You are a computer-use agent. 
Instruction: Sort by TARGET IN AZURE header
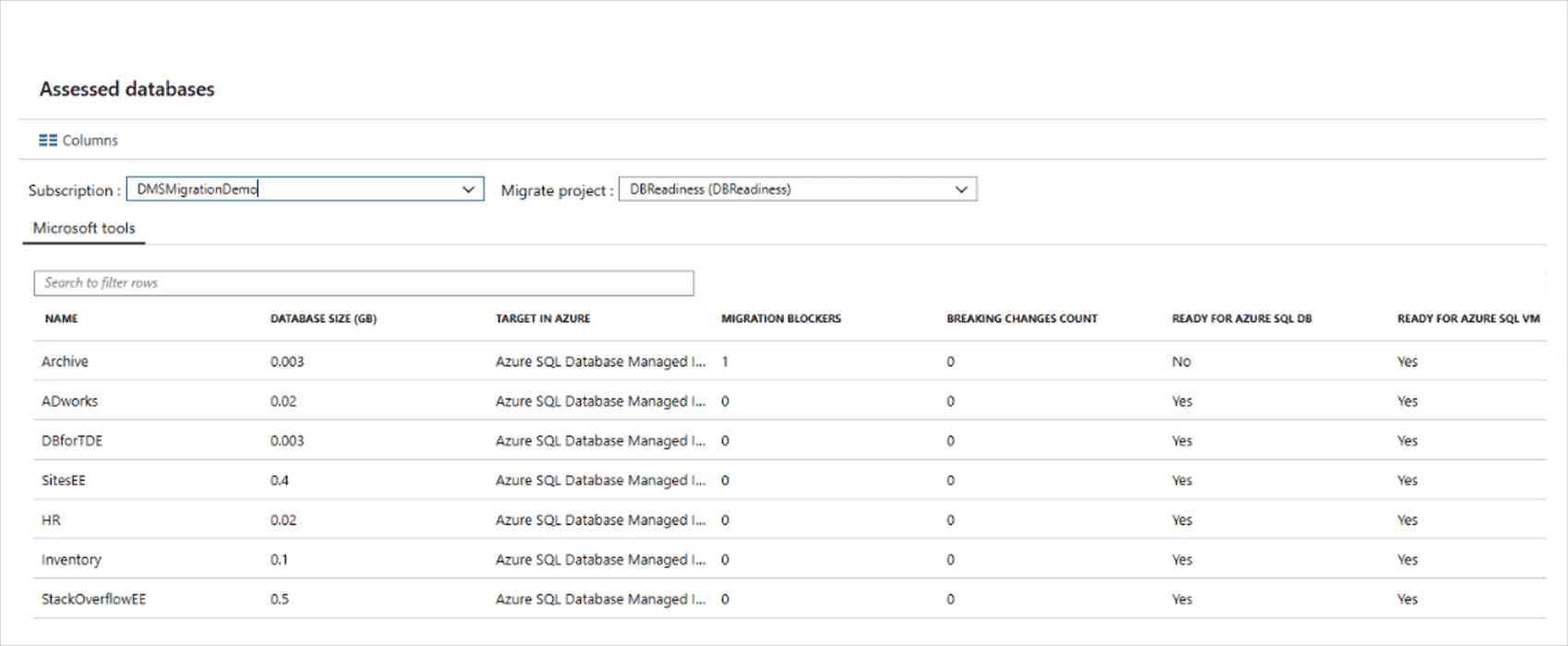pyautogui.click(x=543, y=318)
